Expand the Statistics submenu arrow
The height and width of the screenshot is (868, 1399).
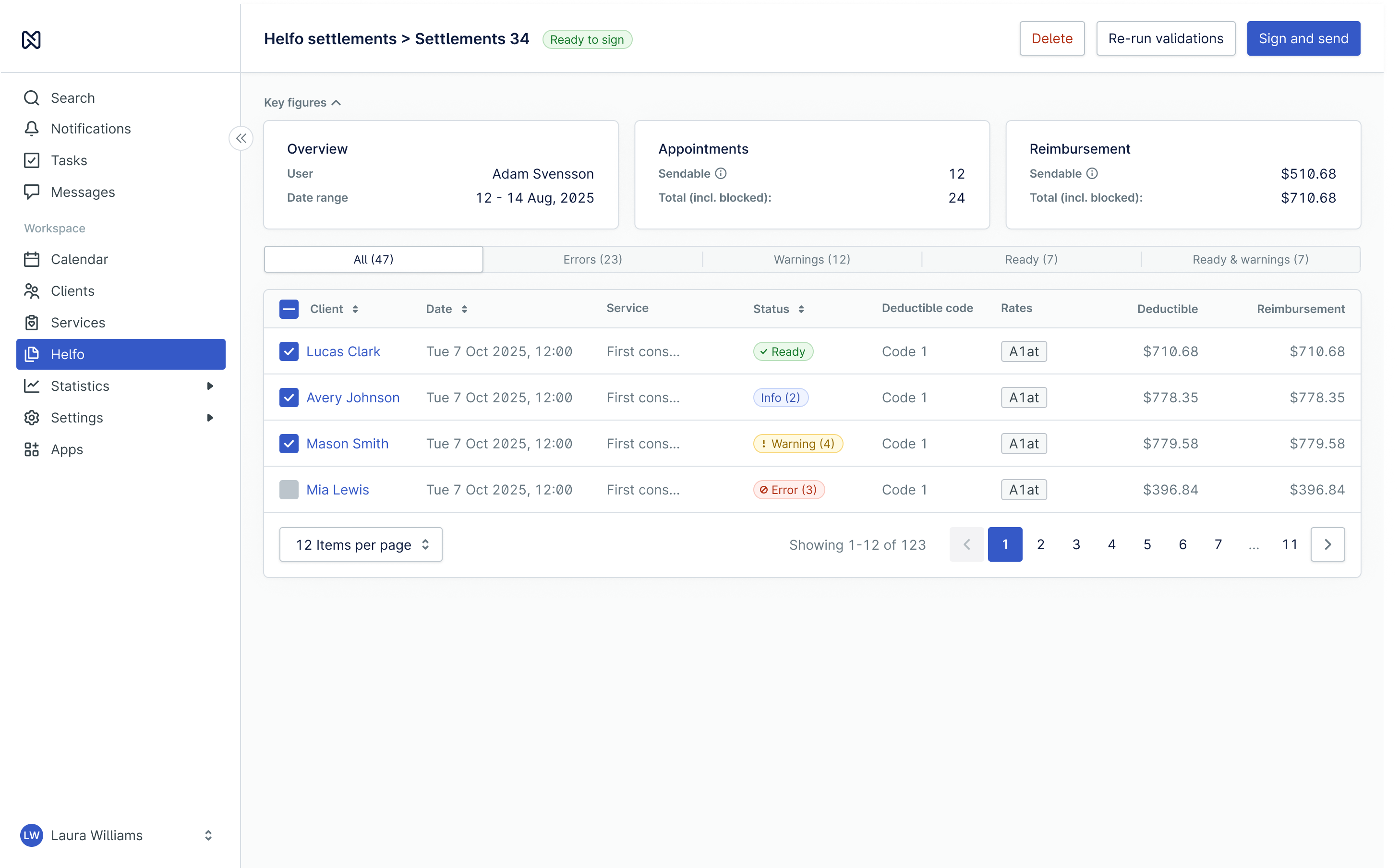[210, 386]
